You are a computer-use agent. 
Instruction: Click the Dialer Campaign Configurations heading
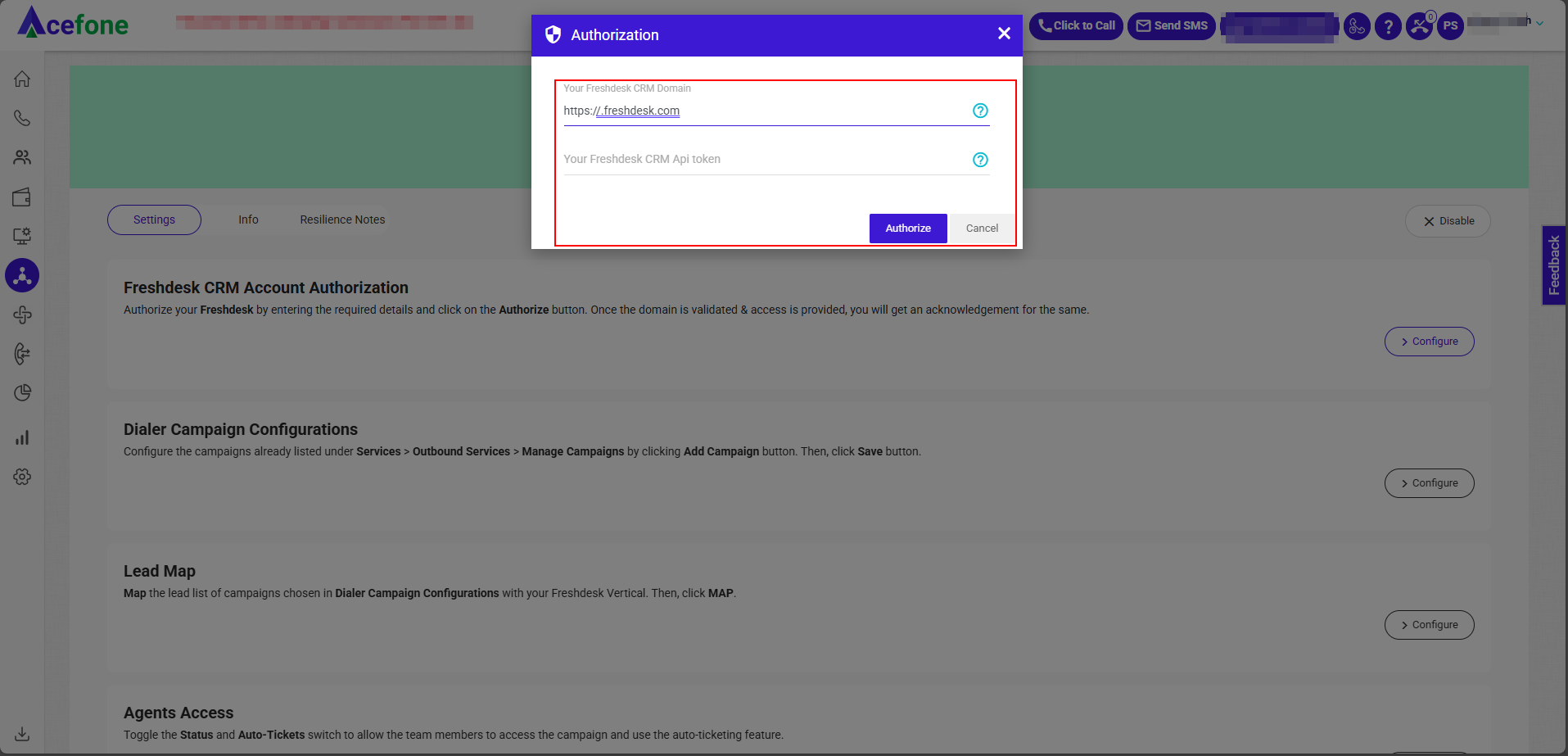[x=241, y=429]
